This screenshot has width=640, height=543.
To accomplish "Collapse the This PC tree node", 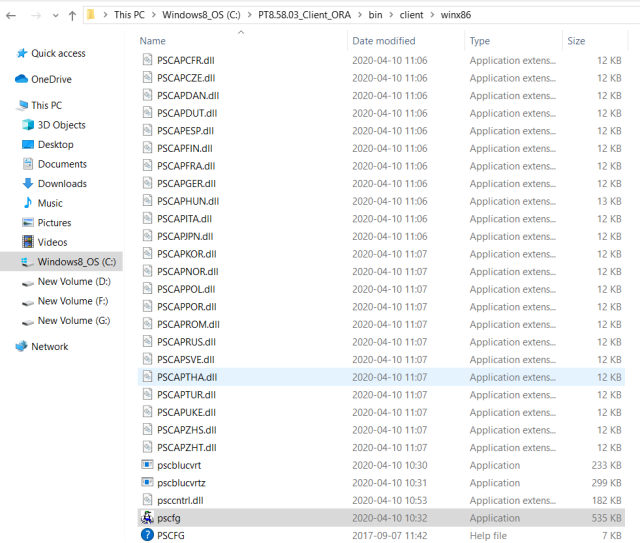I will point(8,105).
